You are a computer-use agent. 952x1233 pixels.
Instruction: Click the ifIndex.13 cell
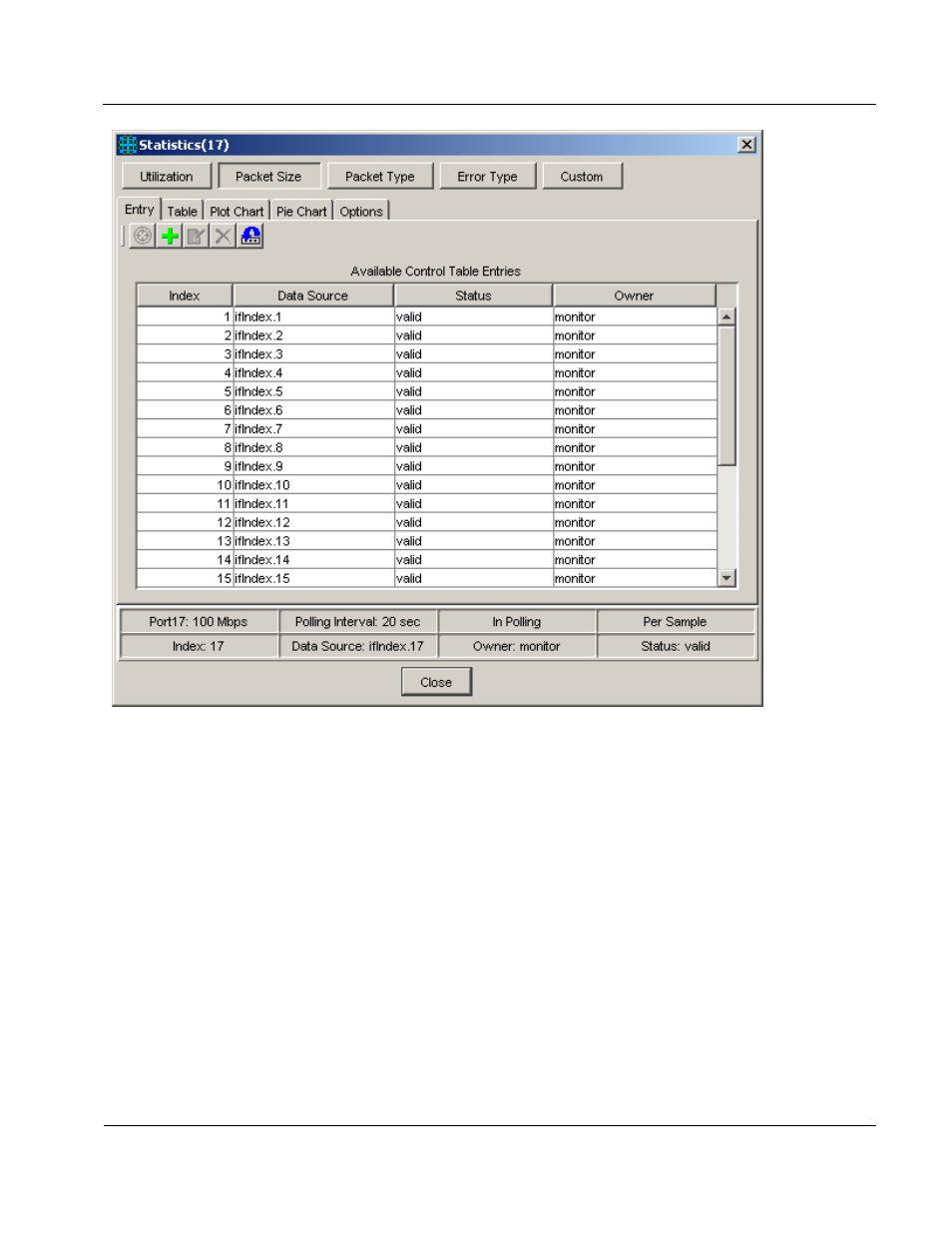tap(313, 541)
